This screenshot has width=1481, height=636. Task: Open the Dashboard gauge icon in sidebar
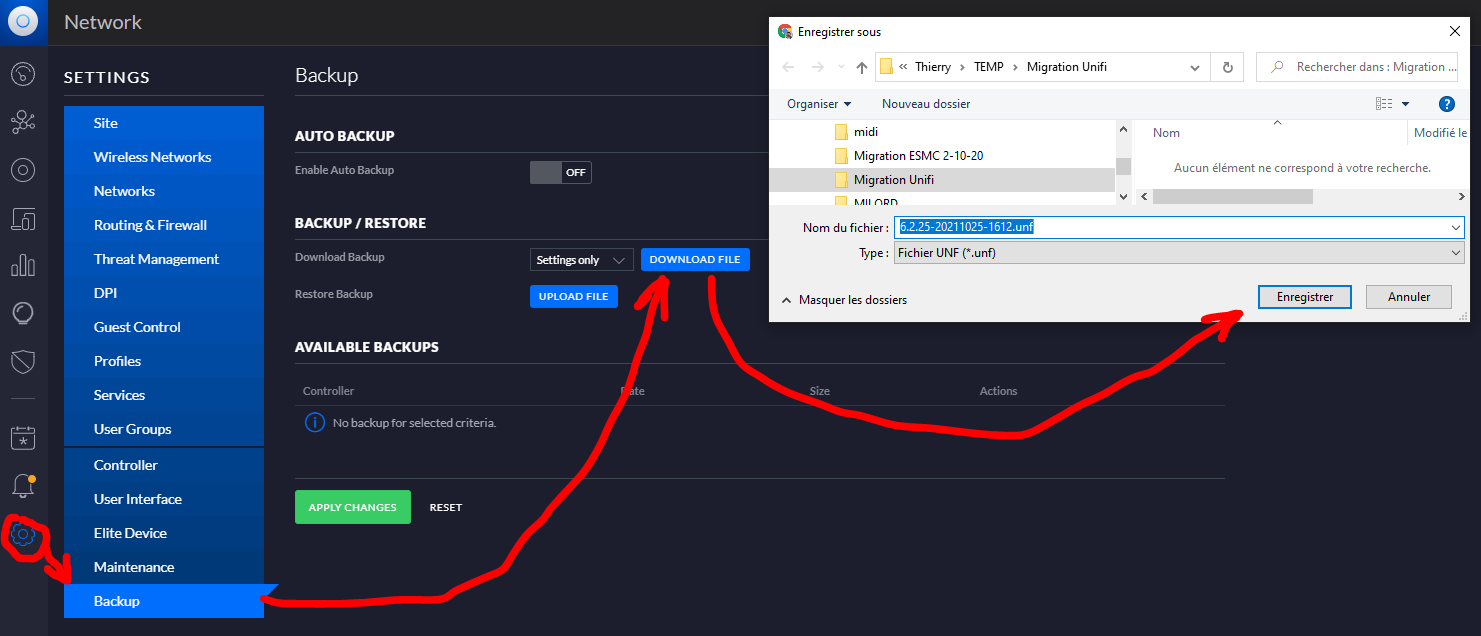tap(23, 74)
